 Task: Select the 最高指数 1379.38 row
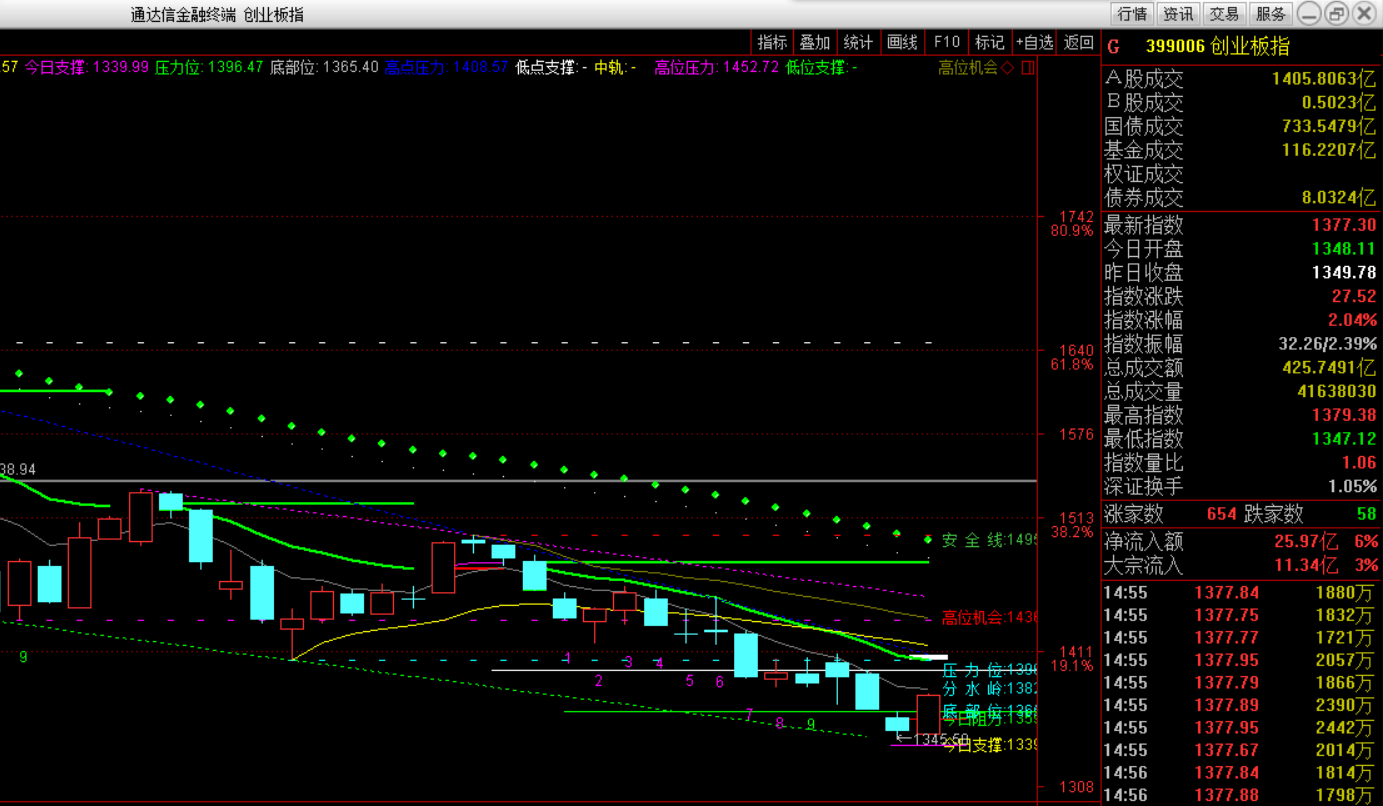click(1240, 415)
